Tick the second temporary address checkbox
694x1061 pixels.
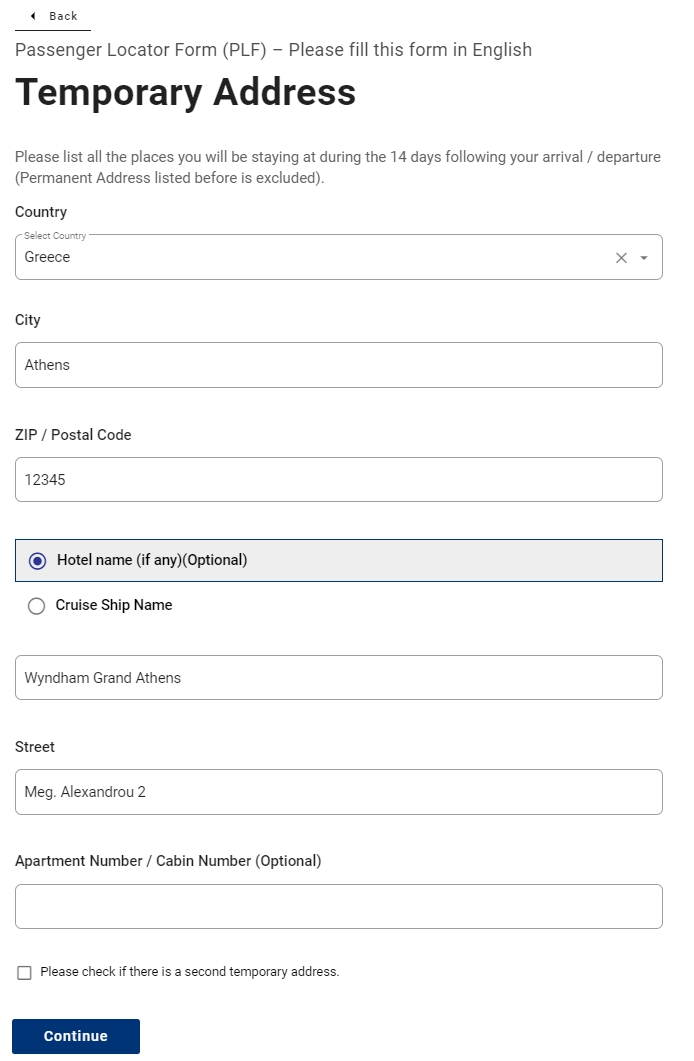tap(25, 972)
